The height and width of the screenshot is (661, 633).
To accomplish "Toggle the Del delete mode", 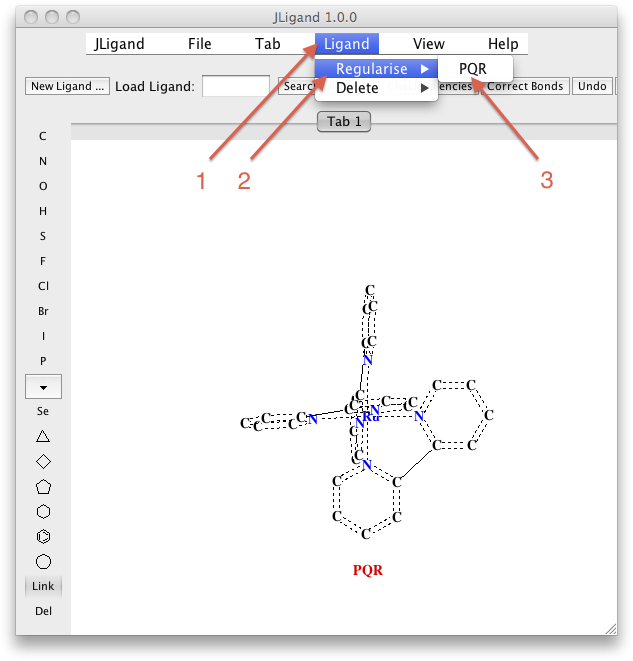I will pos(43,611).
